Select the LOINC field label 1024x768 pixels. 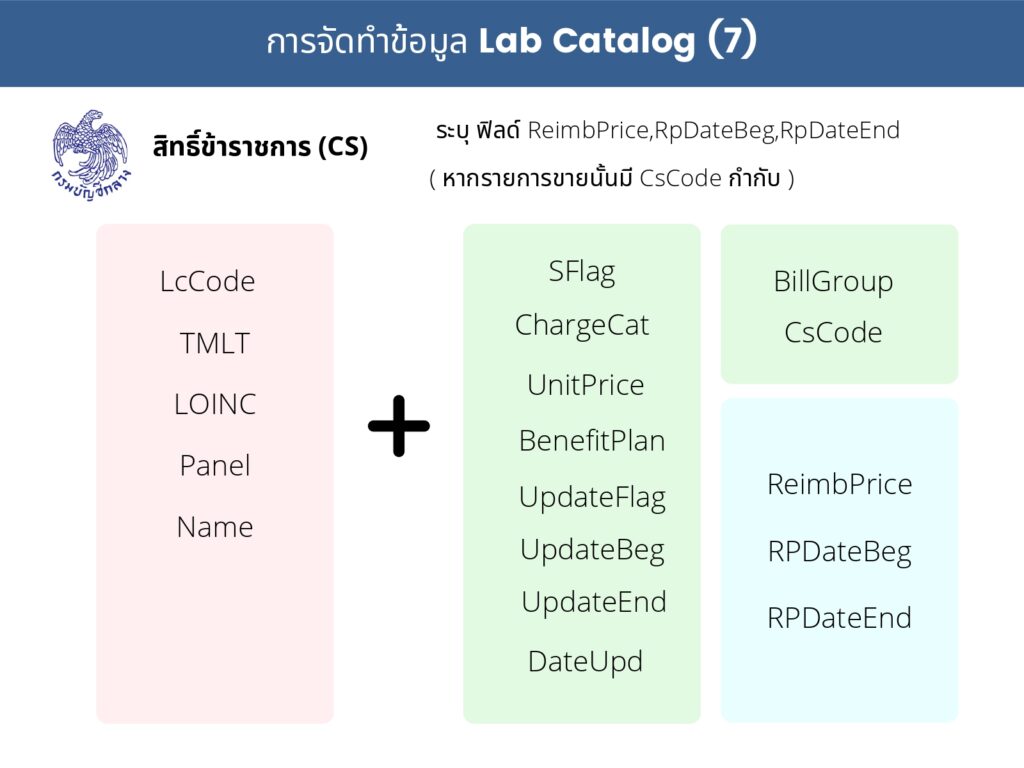pos(214,405)
